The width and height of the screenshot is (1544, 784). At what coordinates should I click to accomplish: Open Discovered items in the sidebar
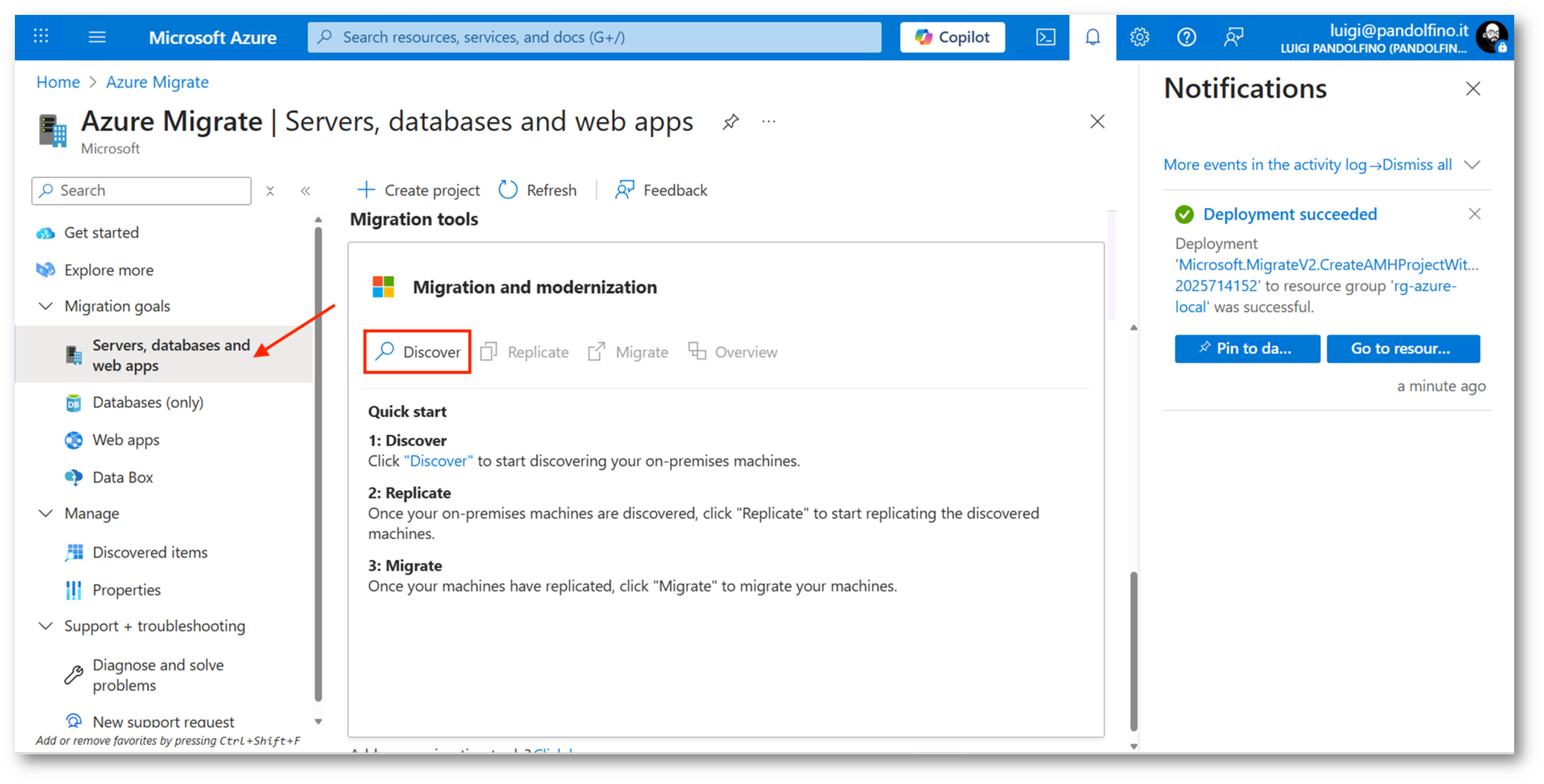pyautogui.click(x=150, y=552)
